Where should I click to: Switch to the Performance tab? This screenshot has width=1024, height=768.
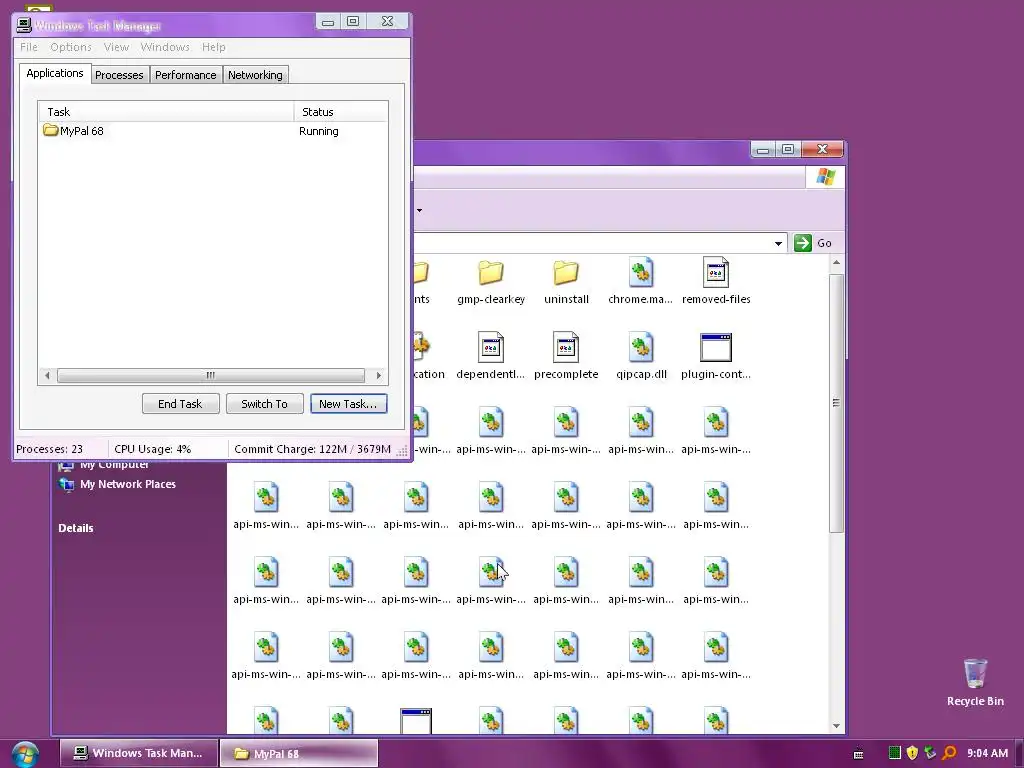click(185, 75)
